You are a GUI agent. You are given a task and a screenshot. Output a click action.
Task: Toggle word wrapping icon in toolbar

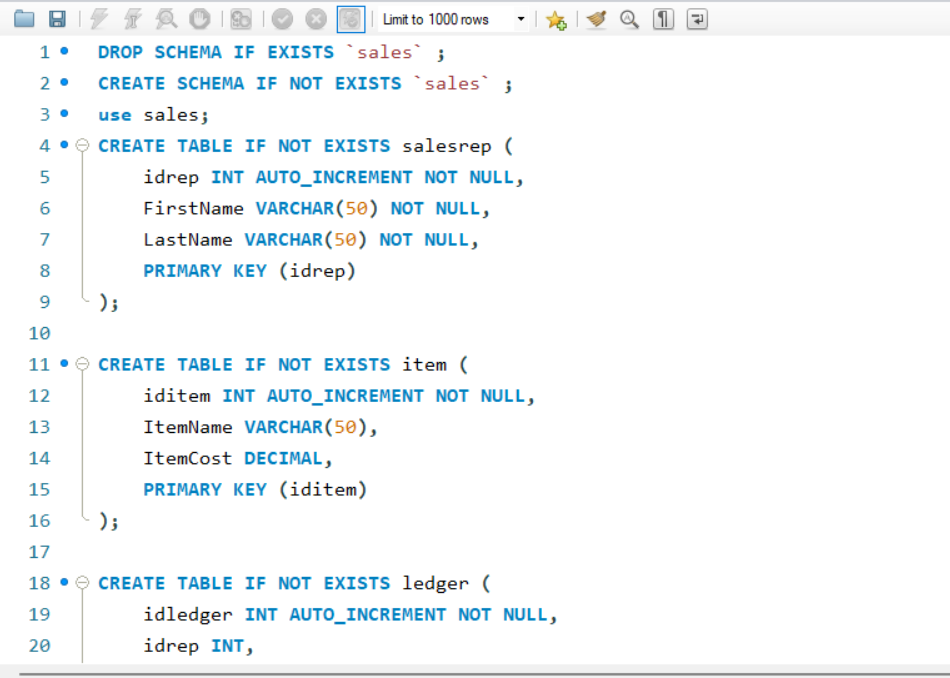pyautogui.click(x=697, y=19)
